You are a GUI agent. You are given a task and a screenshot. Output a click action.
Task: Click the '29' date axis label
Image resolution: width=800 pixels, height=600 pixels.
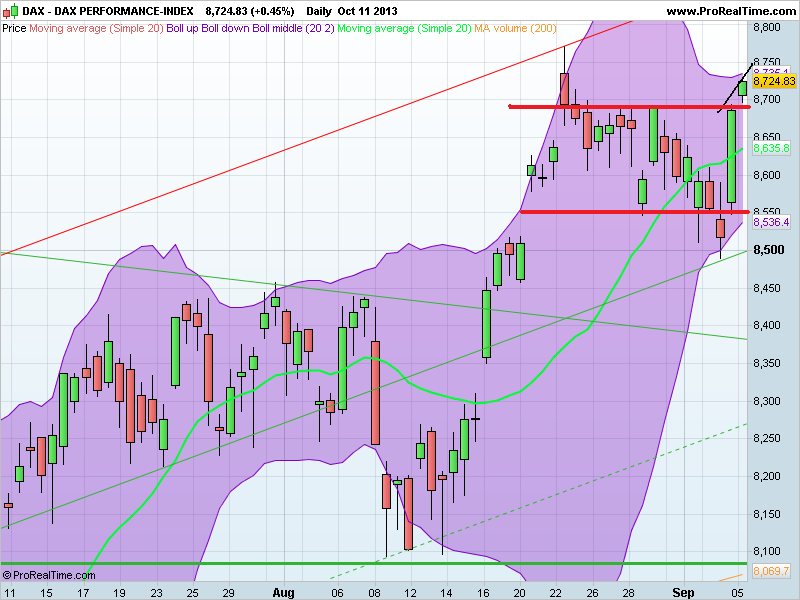(229, 593)
